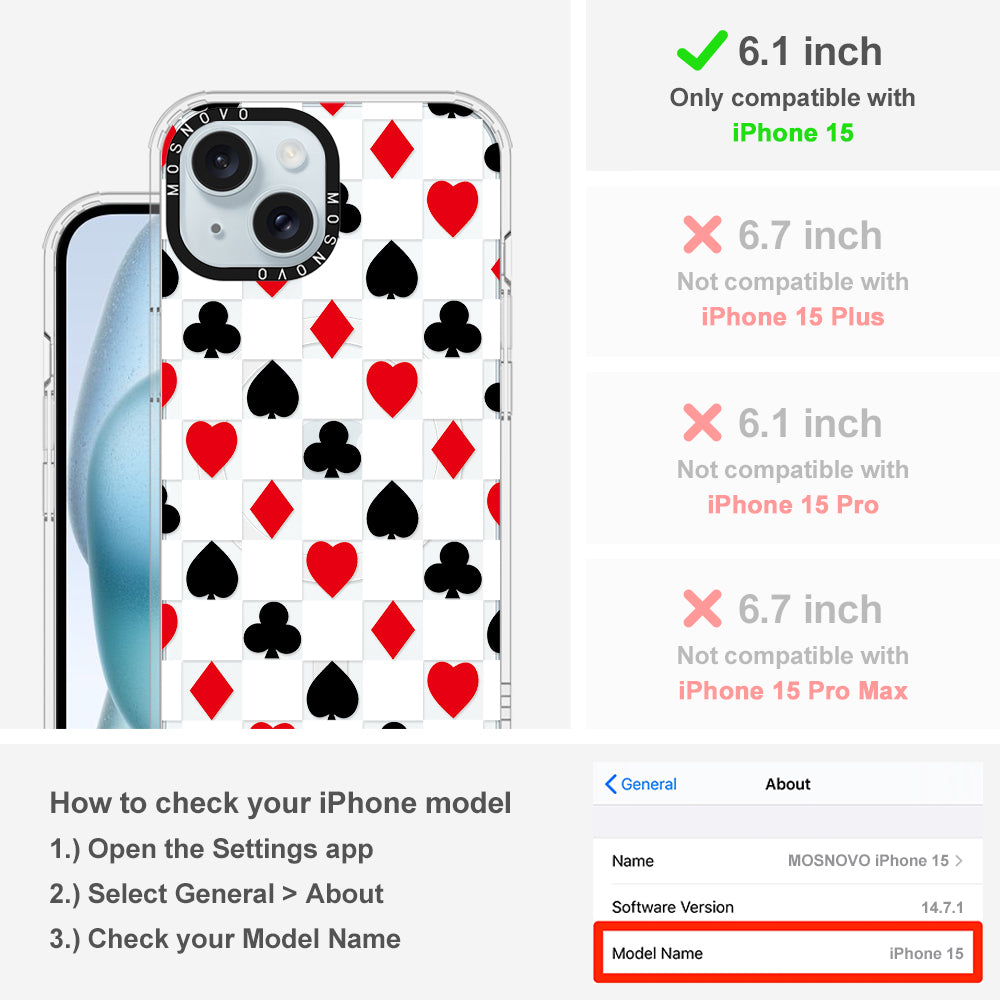Click the camera flash on the phone

[x=290, y=152]
